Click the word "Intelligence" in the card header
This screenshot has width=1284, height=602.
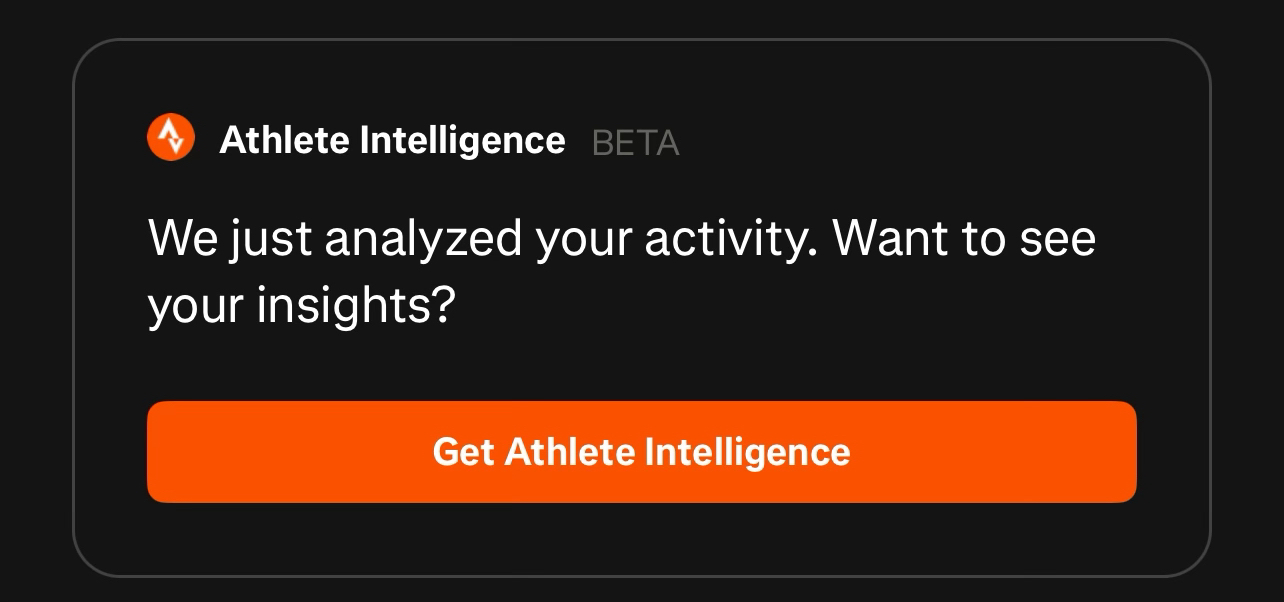[462, 140]
